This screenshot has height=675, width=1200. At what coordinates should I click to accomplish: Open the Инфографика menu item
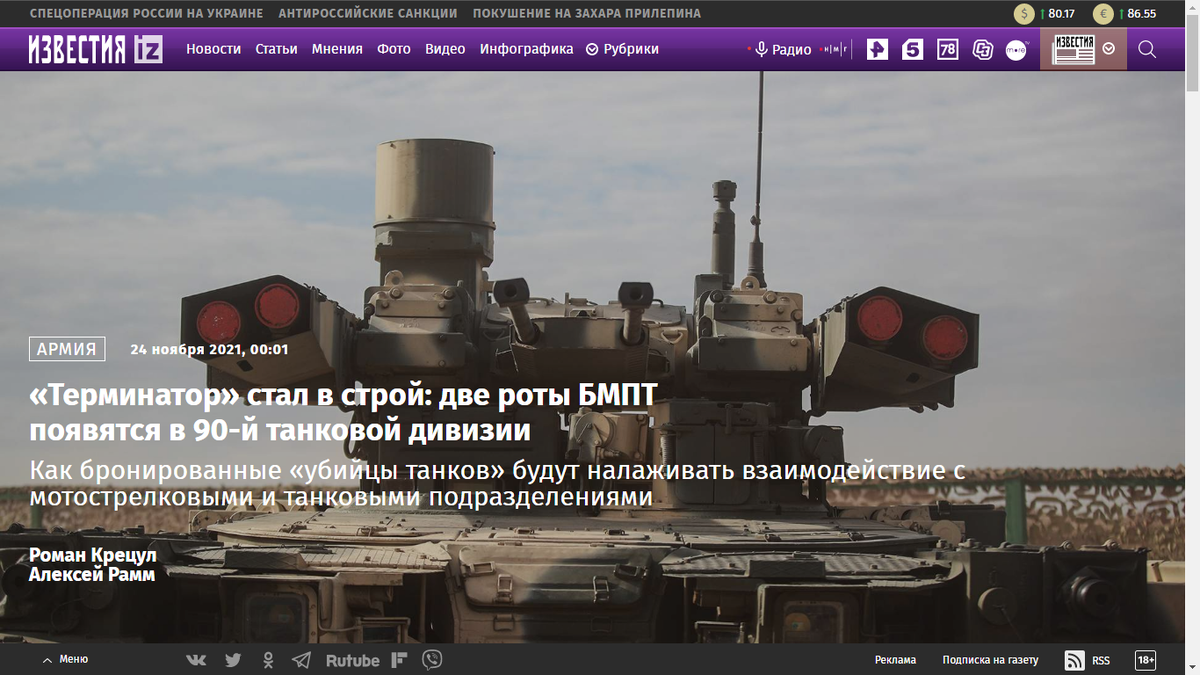tap(527, 48)
